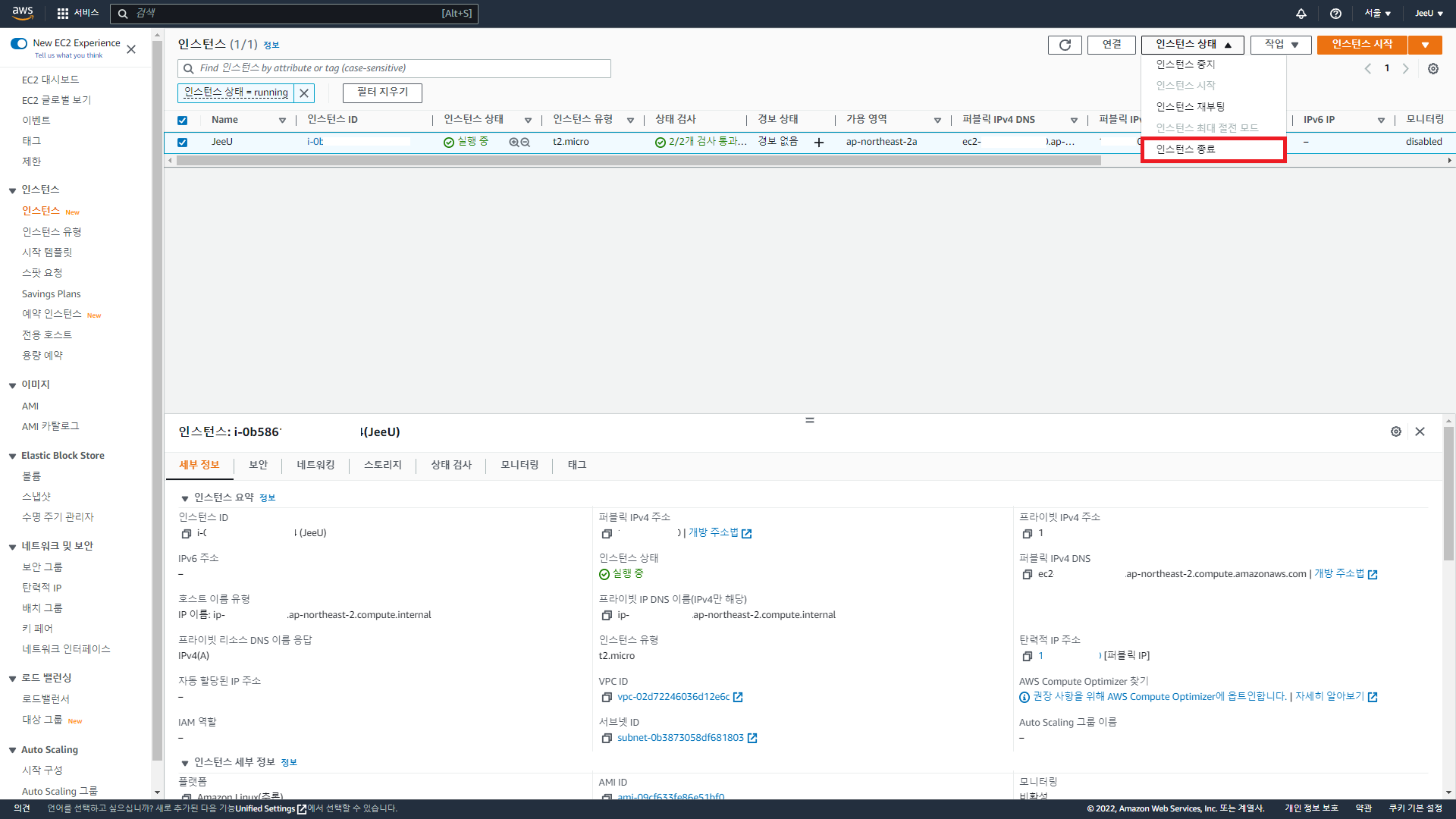Switch to the 네트워킹 tab
The width and height of the screenshot is (1456, 819).
(315, 465)
